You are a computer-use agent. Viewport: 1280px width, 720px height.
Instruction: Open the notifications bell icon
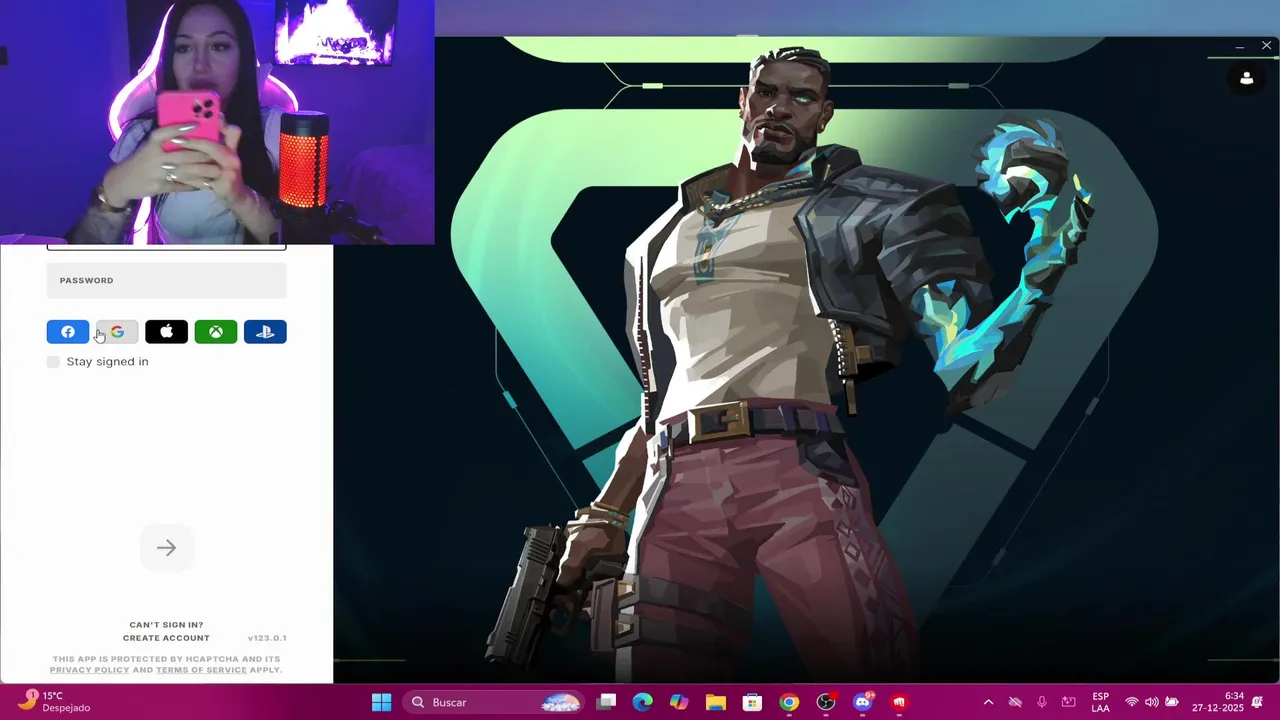pyautogui.click(x=1258, y=702)
